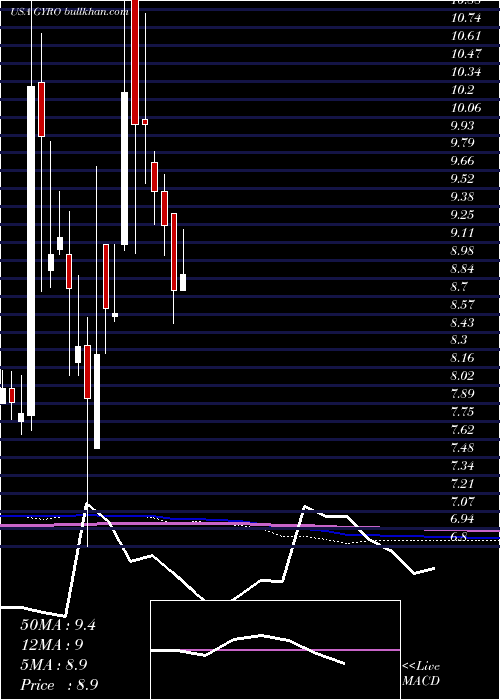Viewport: 500px width, 700px height.
Task: Click the small red candle near 9.93
Action: click(x=145, y=121)
